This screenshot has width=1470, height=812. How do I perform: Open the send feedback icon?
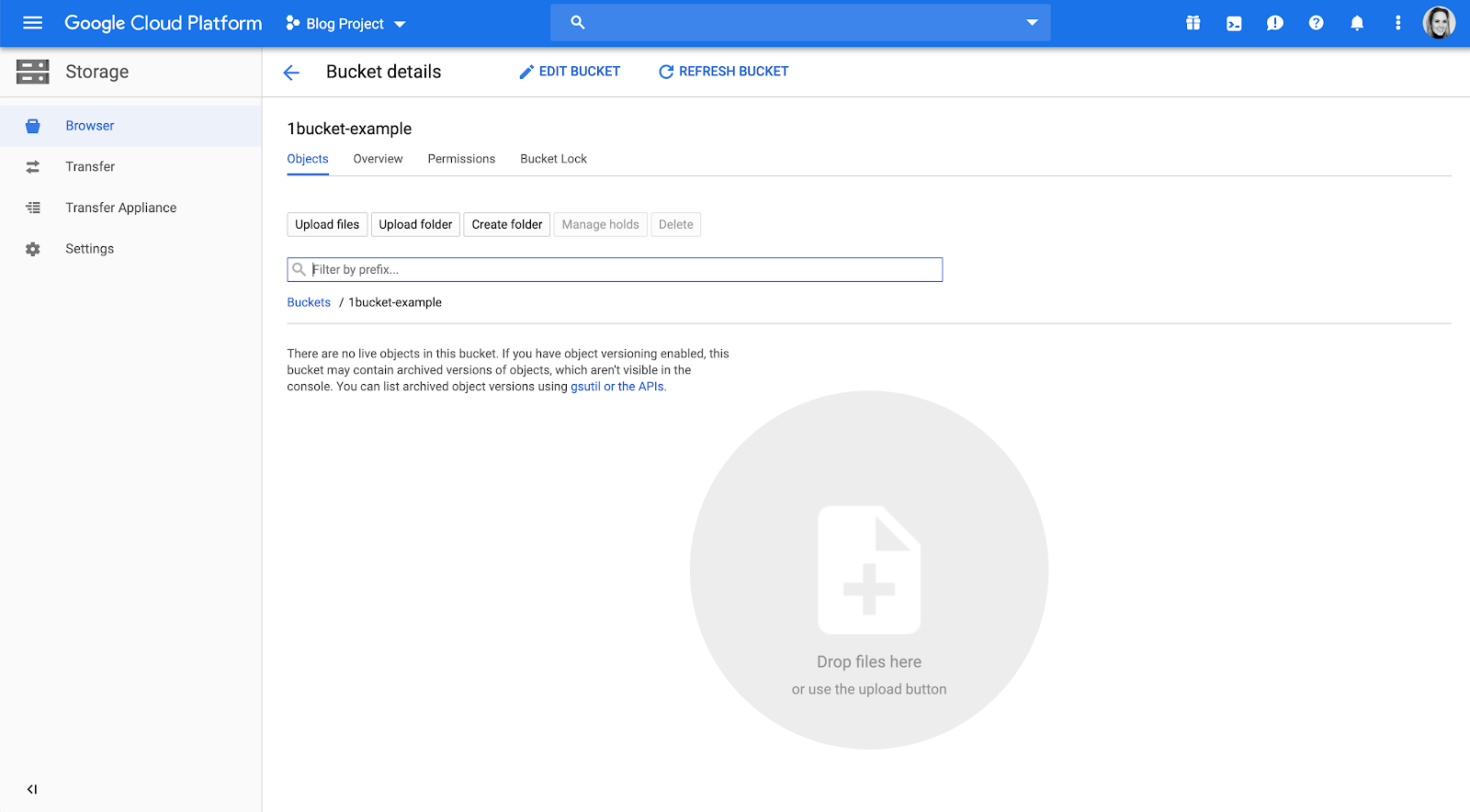(1274, 23)
